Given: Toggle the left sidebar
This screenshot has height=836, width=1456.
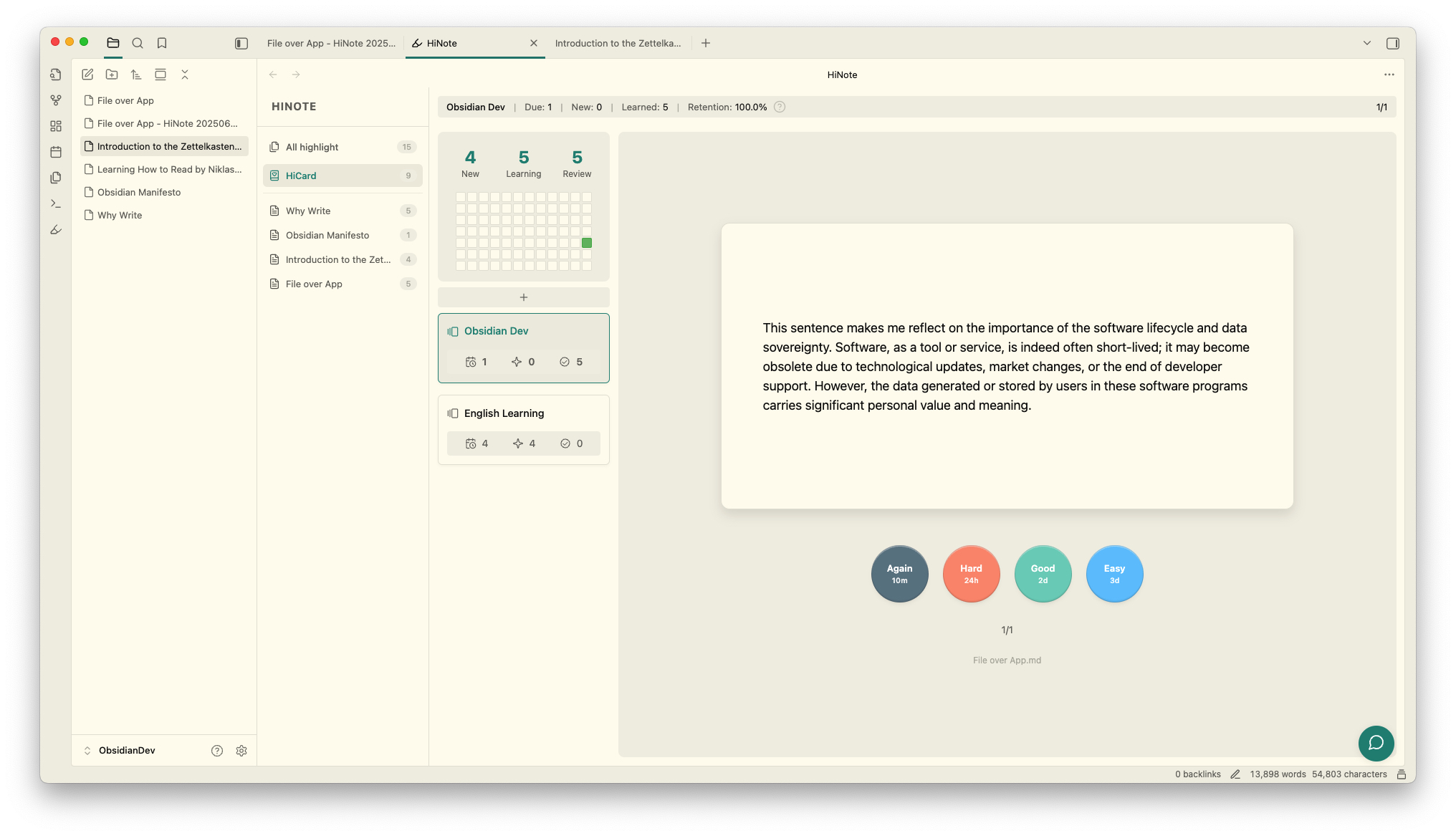Looking at the screenshot, I should click(241, 44).
